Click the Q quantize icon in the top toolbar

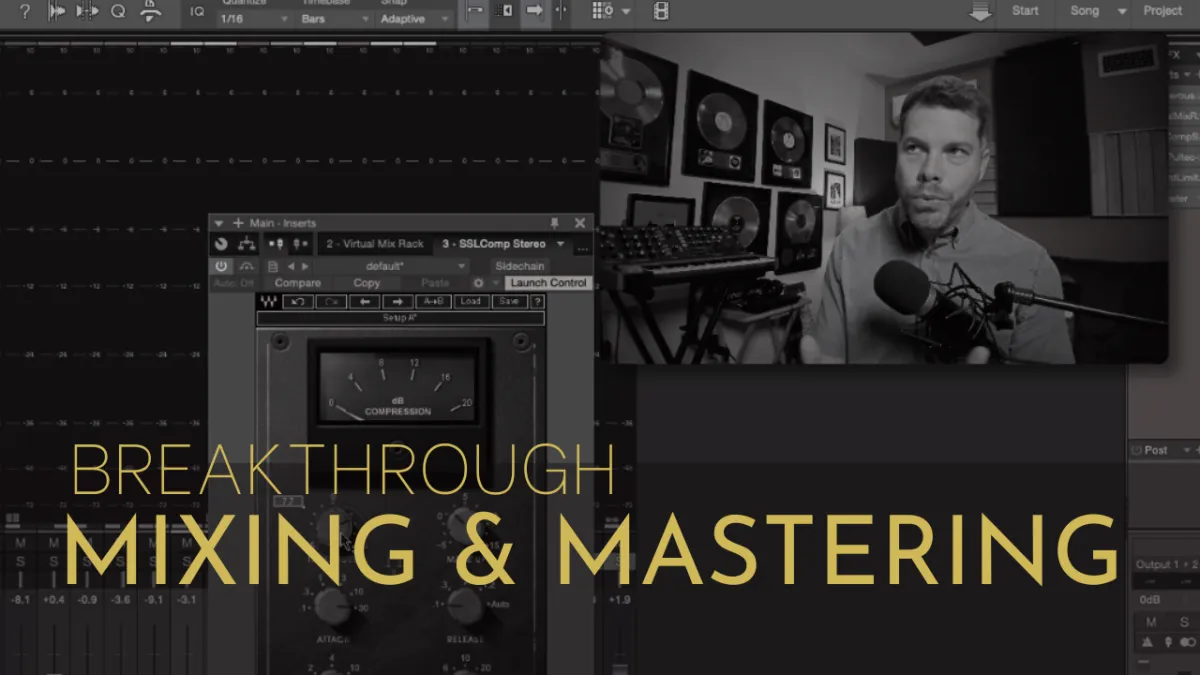click(118, 12)
